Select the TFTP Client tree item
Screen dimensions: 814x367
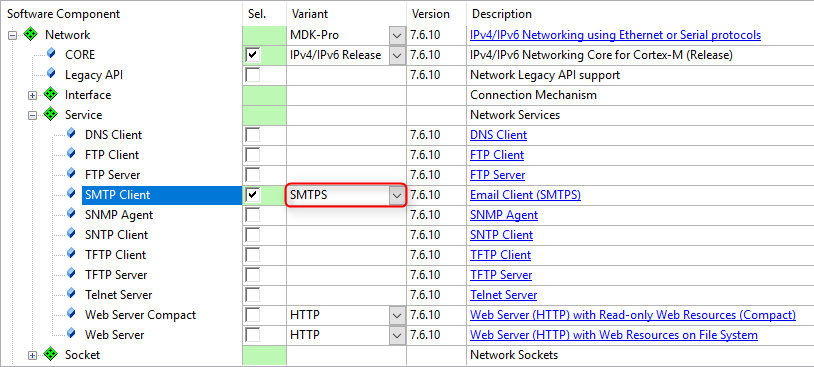116,255
